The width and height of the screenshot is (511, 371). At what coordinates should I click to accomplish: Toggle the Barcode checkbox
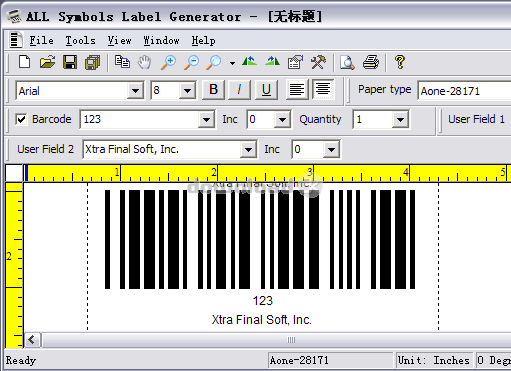tap(21, 119)
